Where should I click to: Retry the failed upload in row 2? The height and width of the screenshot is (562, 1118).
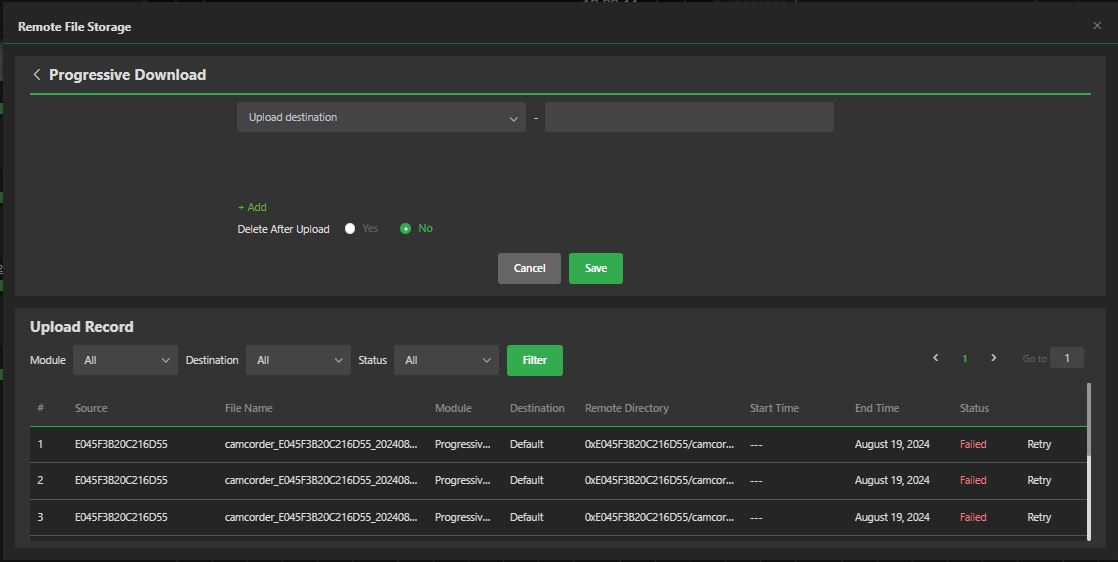tap(1039, 481)
